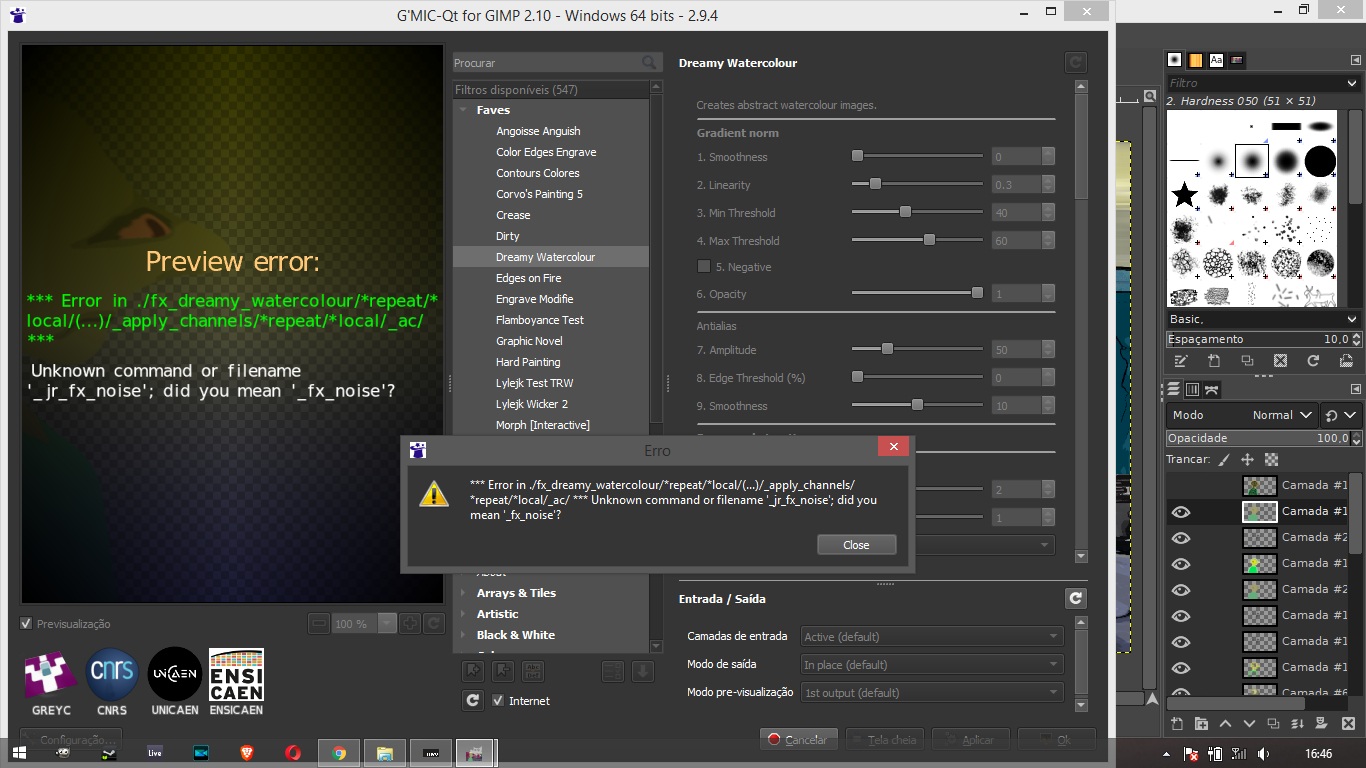The height and width of the screenshot is (768, 1366).
Task: Click the Ok button in G'MIC
Action: click(1057, 740)
